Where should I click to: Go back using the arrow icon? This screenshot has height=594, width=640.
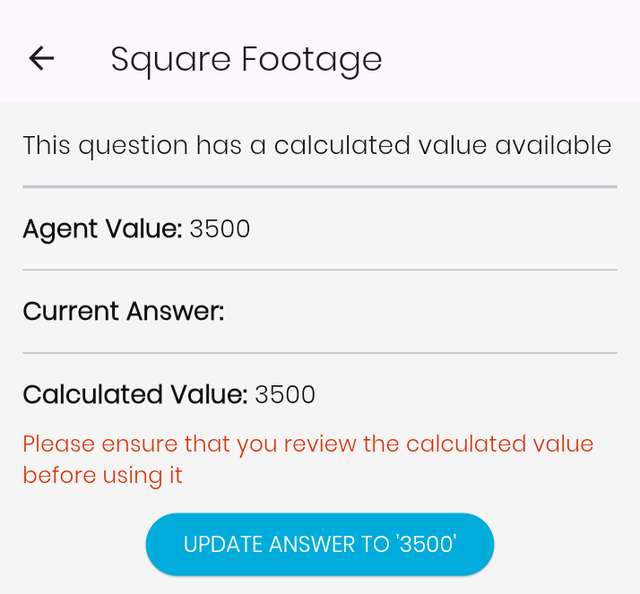coord(41,58)
